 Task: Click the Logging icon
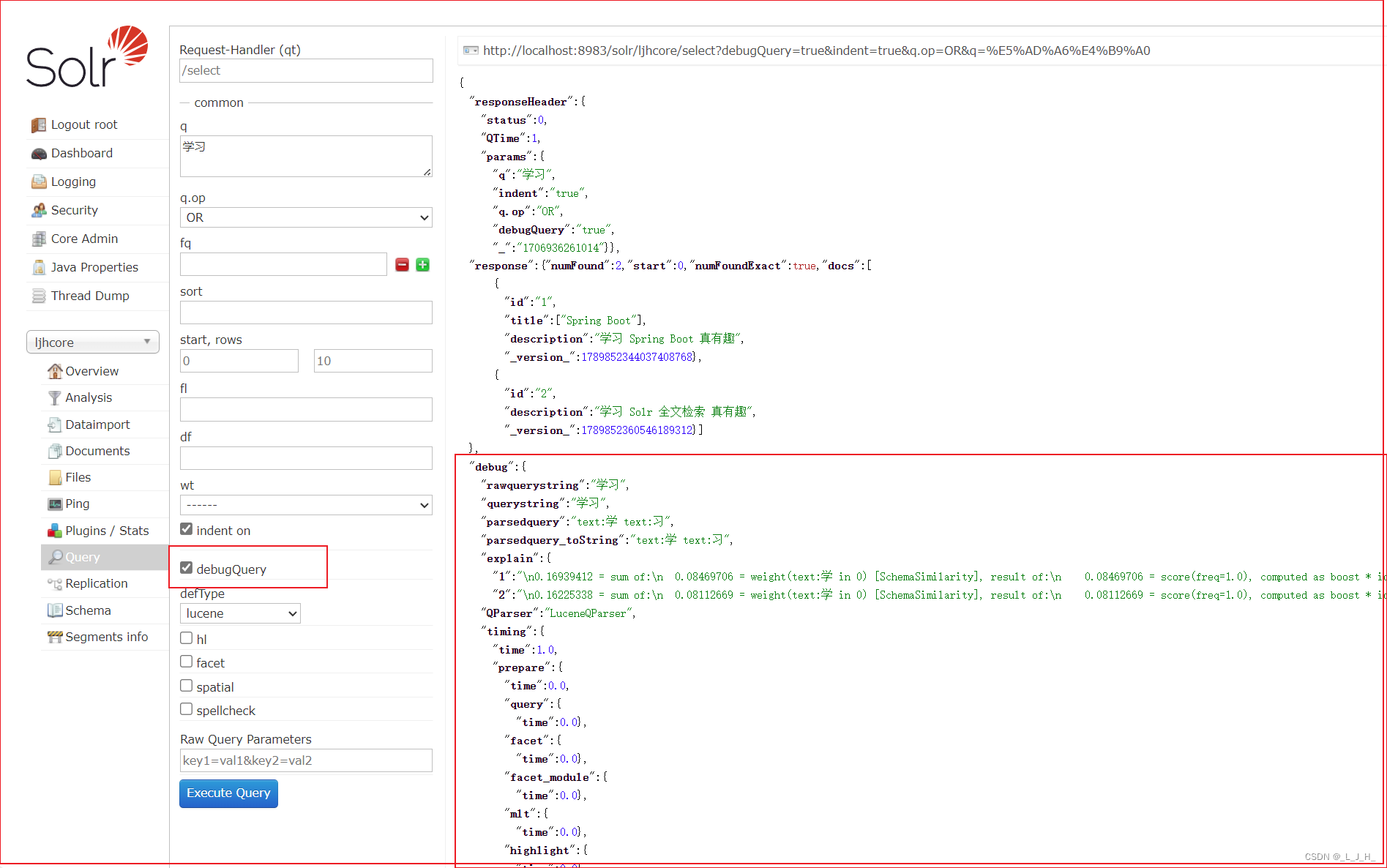[x=39, y=182]
